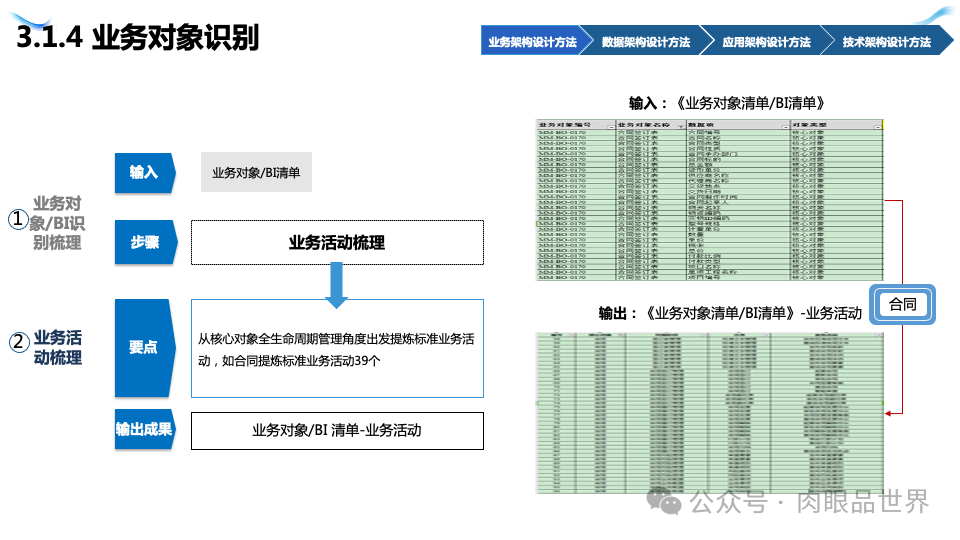Click the circled number 1 icon
The height and width of the screenshot is (540, 960).
coord(18,219)
